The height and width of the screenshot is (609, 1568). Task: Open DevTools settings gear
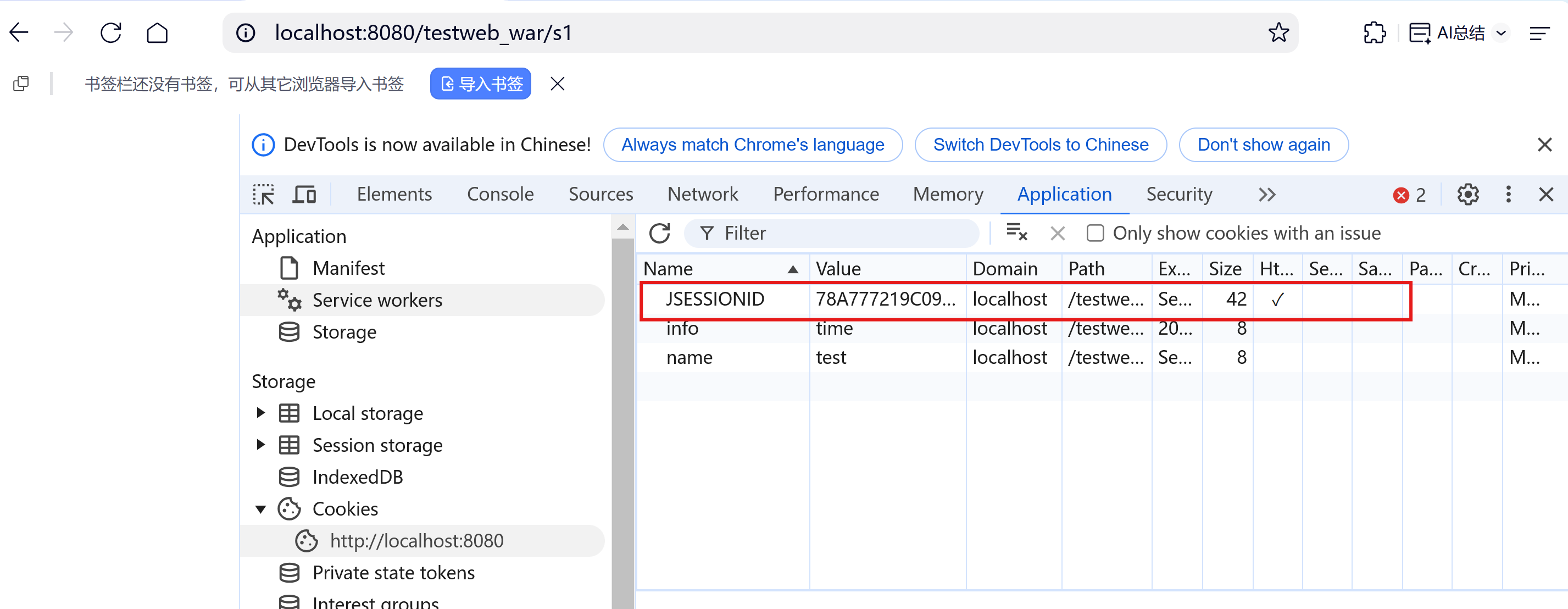click(x=1467, y=195)
